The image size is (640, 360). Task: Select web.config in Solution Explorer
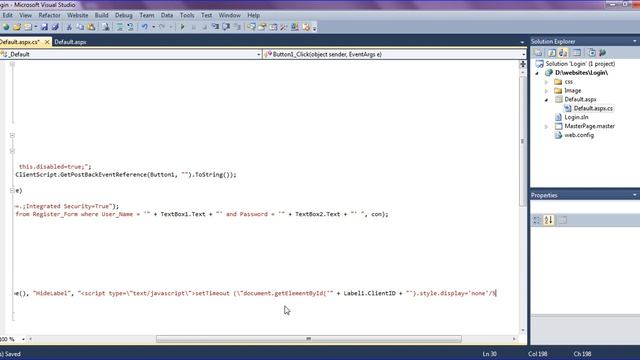[579, 135]
